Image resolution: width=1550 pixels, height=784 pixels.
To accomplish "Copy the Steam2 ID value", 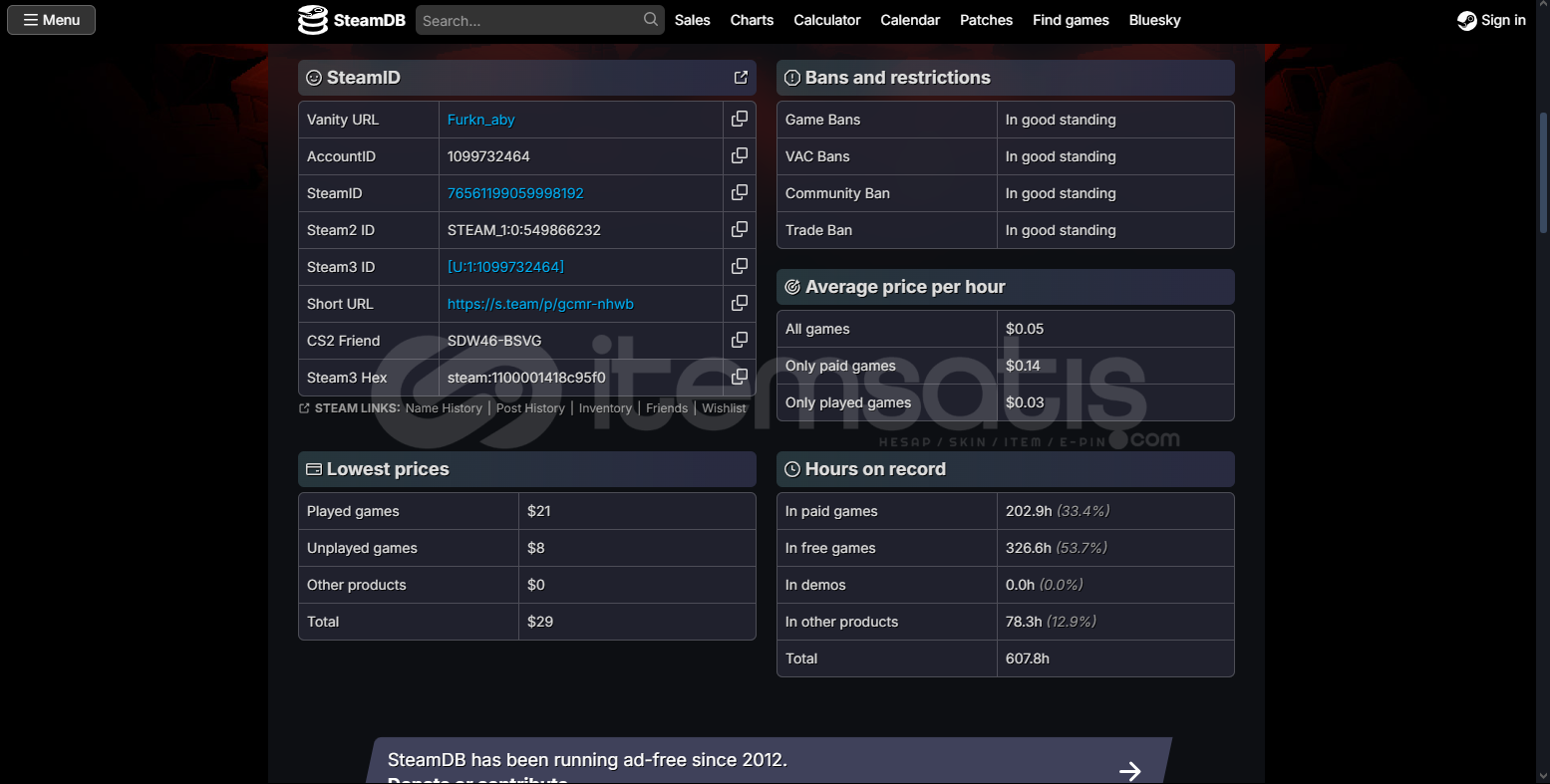I will tap(740, 229).
